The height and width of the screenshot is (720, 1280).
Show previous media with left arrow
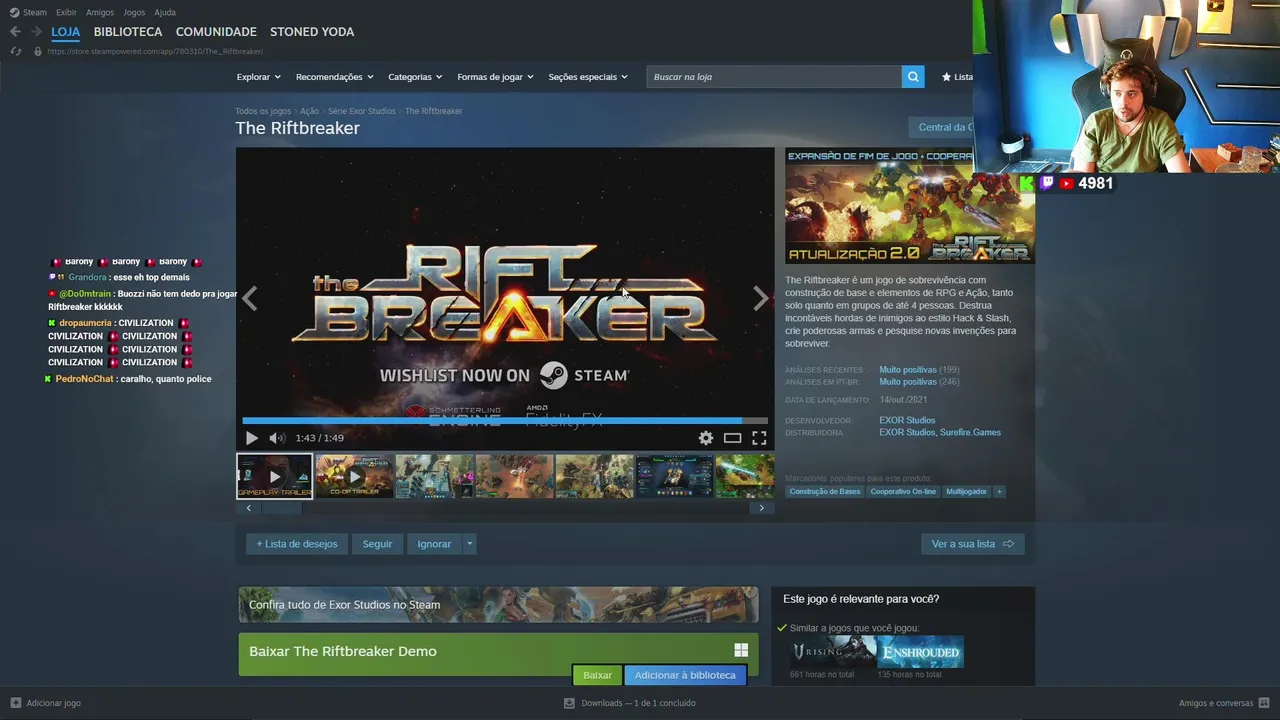249,298
